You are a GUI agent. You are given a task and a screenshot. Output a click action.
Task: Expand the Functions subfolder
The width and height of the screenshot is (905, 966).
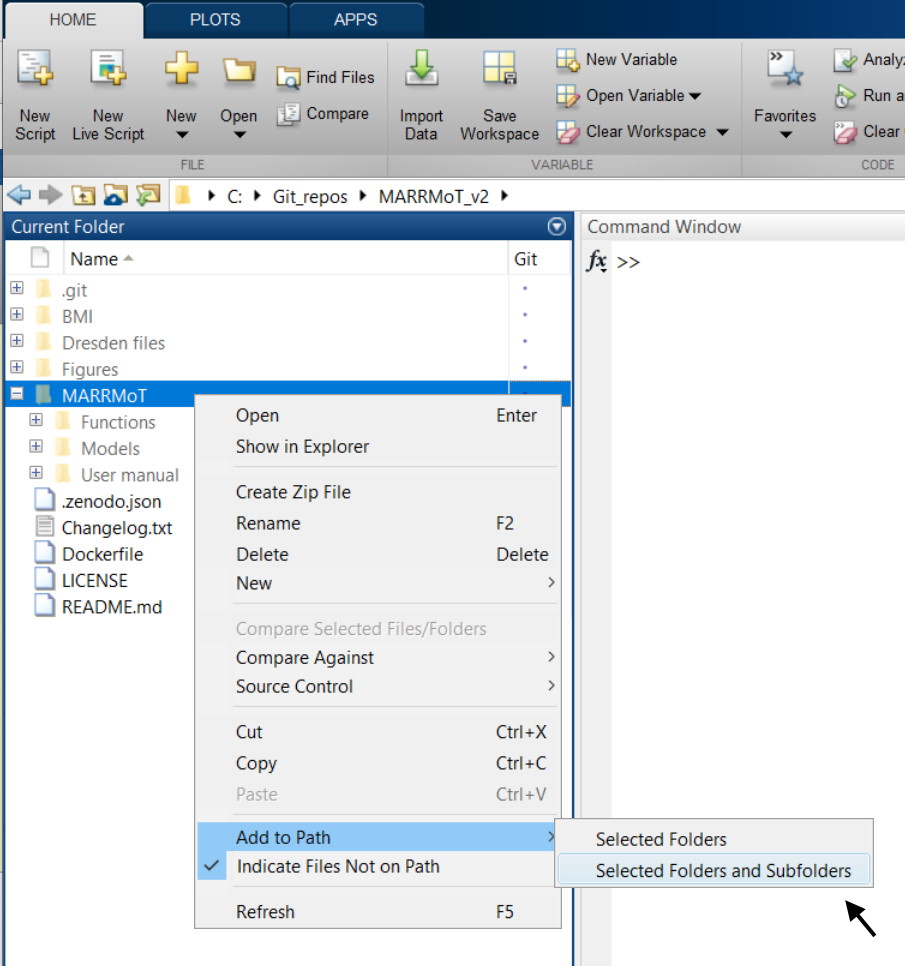click(36, 420)
